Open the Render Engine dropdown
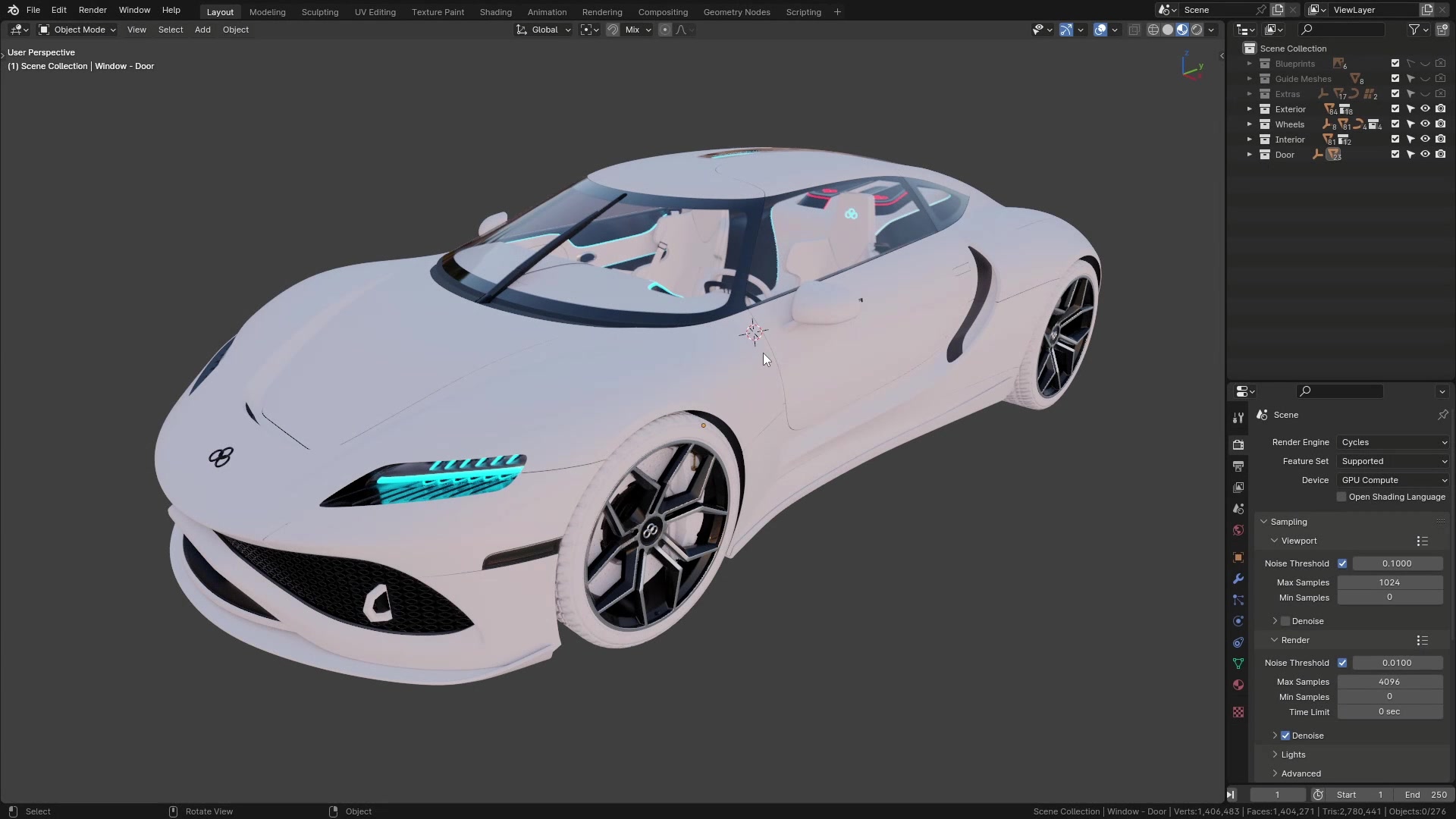Image resolution: width=1456 pixels, height=819 pixels. (1394, 442)
